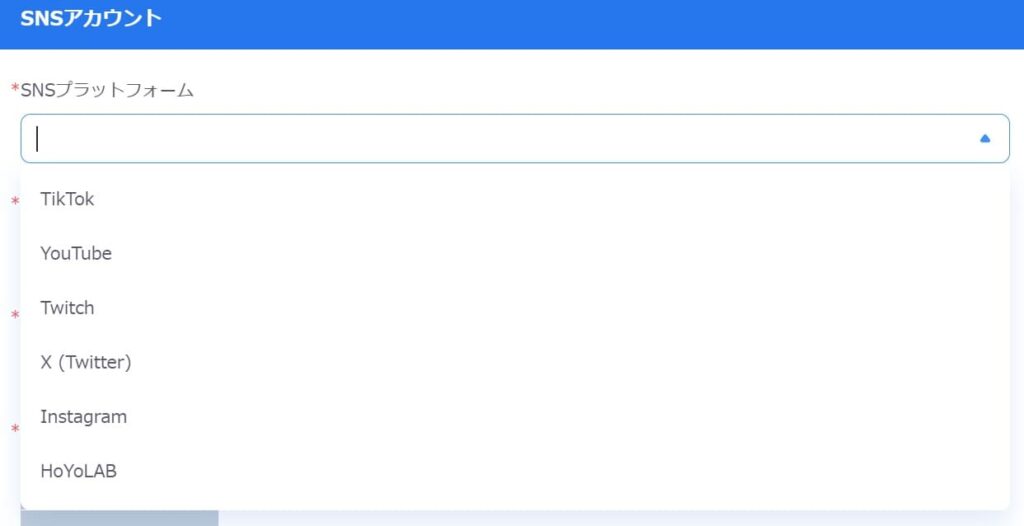
Task: Click the red asterisk left of Twitch
Action: pyautogui.click(x=15, y=314)
